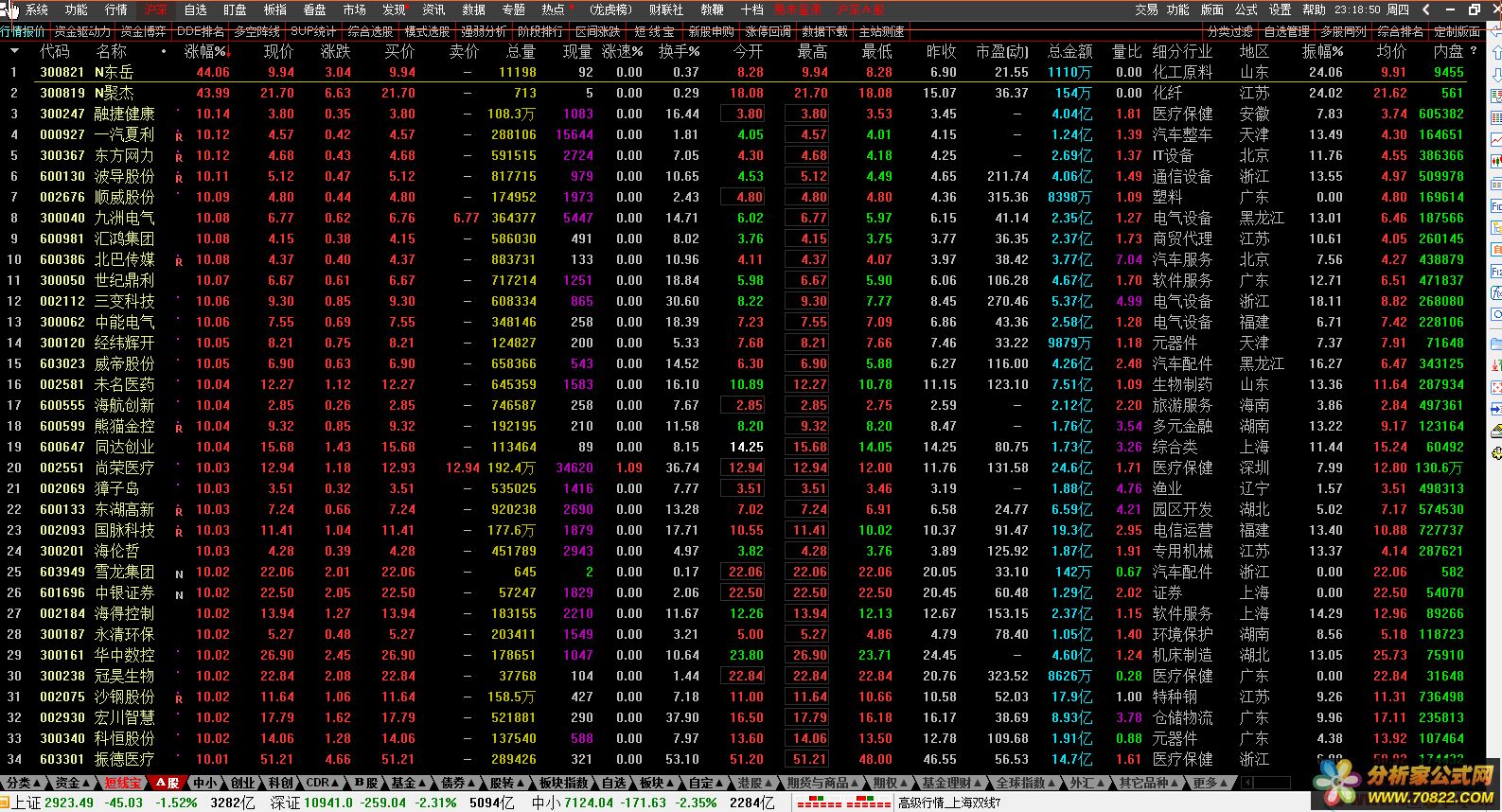Image resolution: width=1502 pixels, height=812 pixels.
Task: Click the 定制版面 button
Action: tap(1458, 31)
